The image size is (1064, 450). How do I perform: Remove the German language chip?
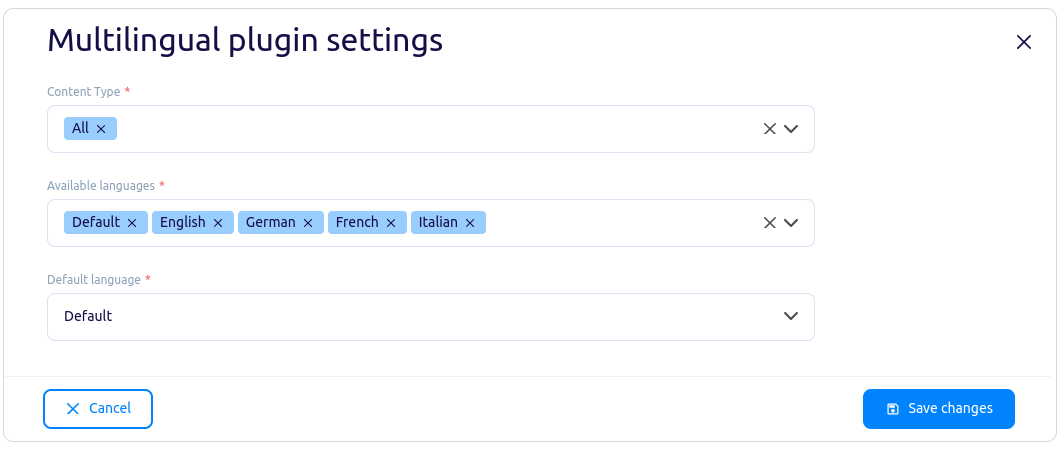[x=308, y=223]
